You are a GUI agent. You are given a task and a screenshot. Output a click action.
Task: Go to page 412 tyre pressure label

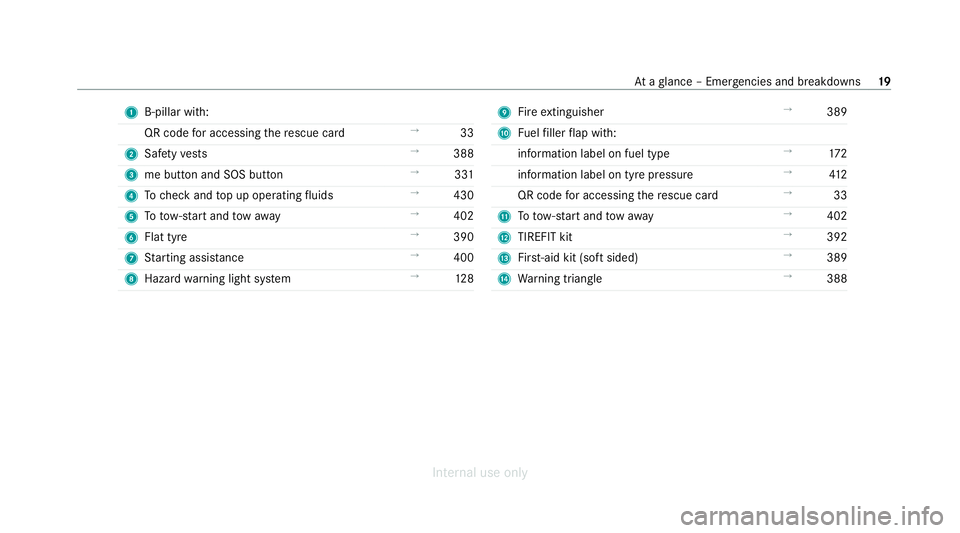click(838, 174)
